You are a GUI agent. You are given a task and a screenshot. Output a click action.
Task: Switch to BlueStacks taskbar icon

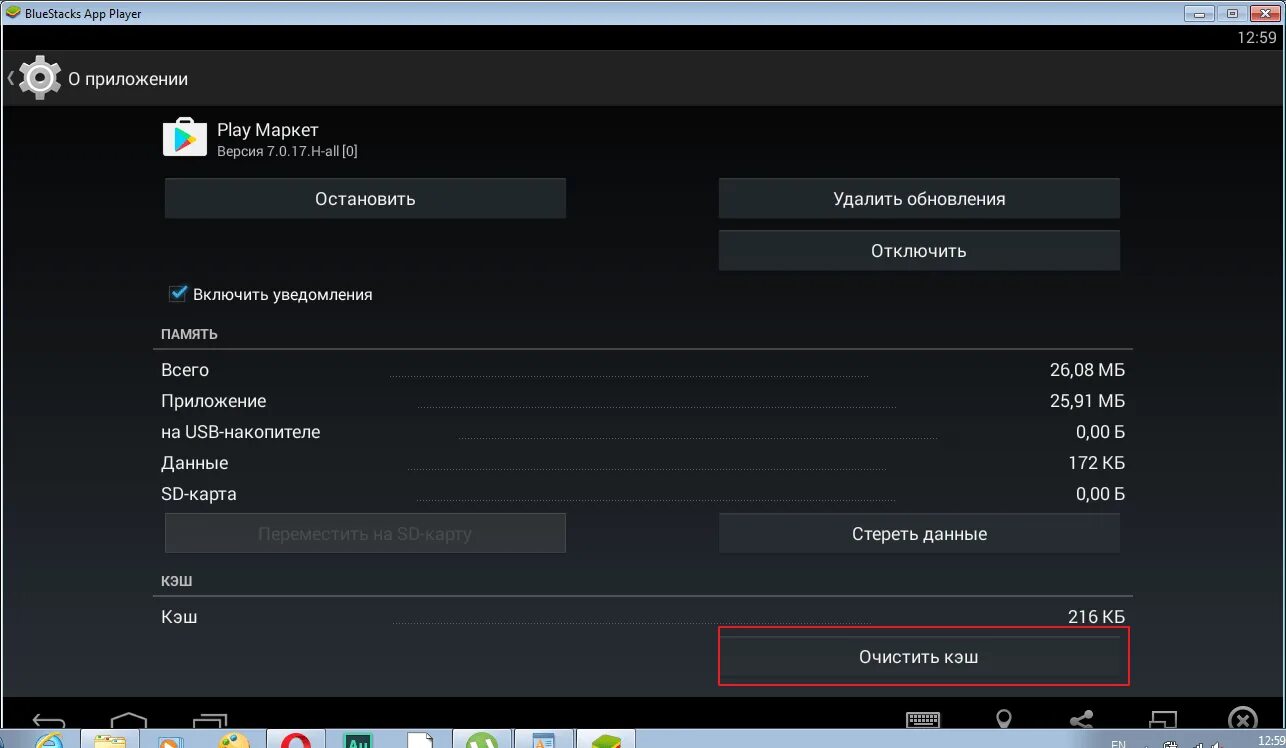click(605, 740)
